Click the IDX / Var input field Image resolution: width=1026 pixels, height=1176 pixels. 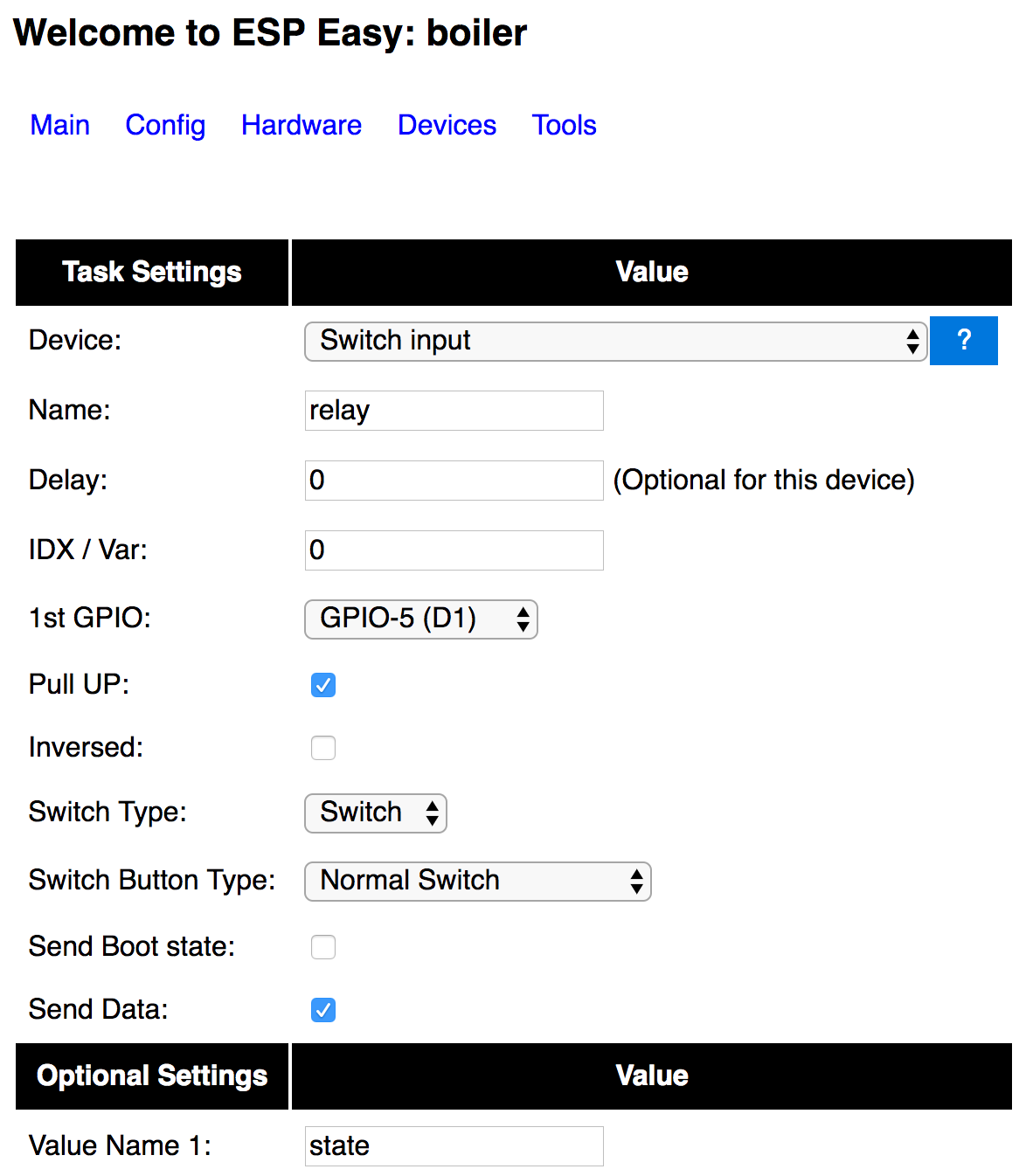(x=454, y=550)
